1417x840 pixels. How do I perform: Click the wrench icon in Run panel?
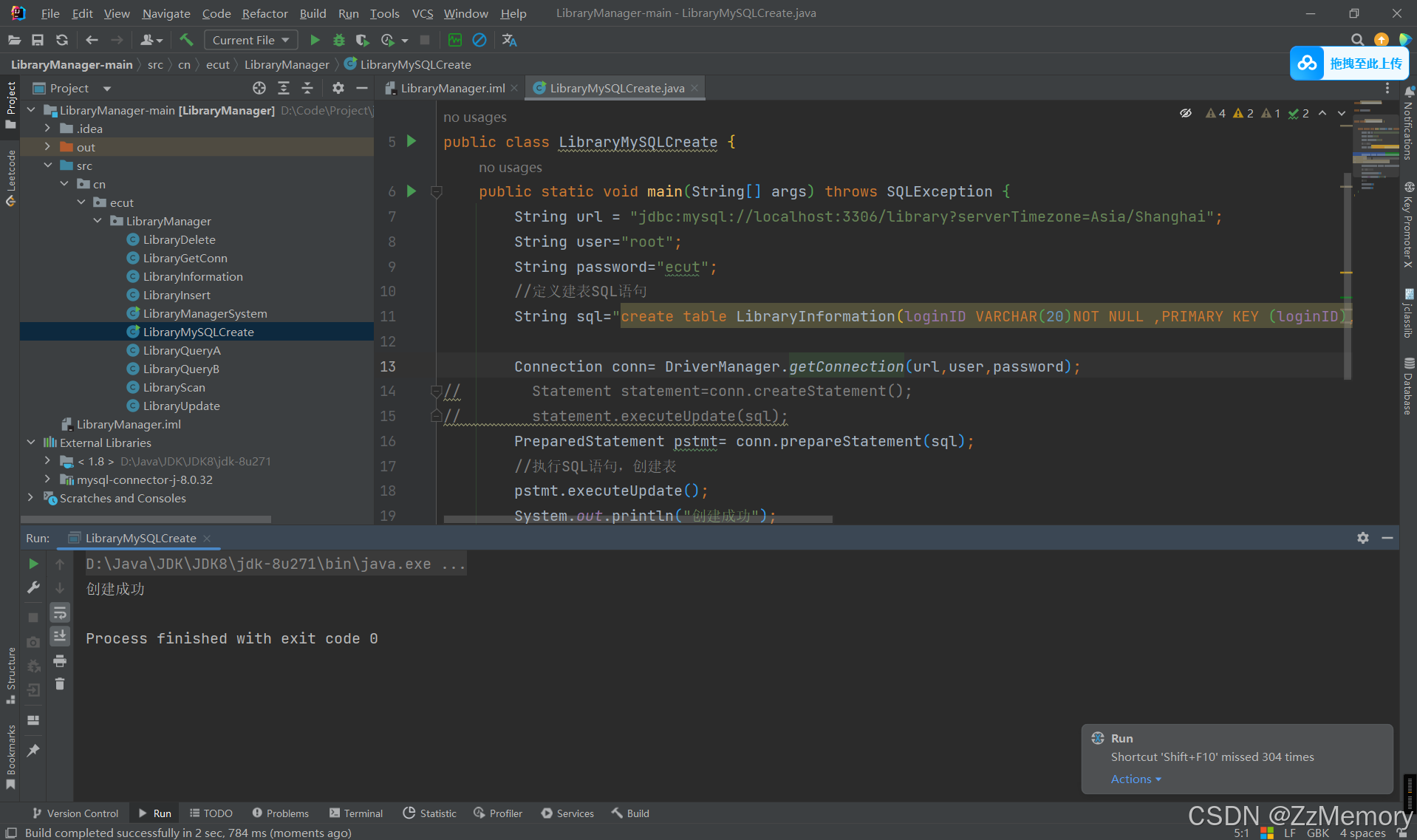click(x=33, y=587)
